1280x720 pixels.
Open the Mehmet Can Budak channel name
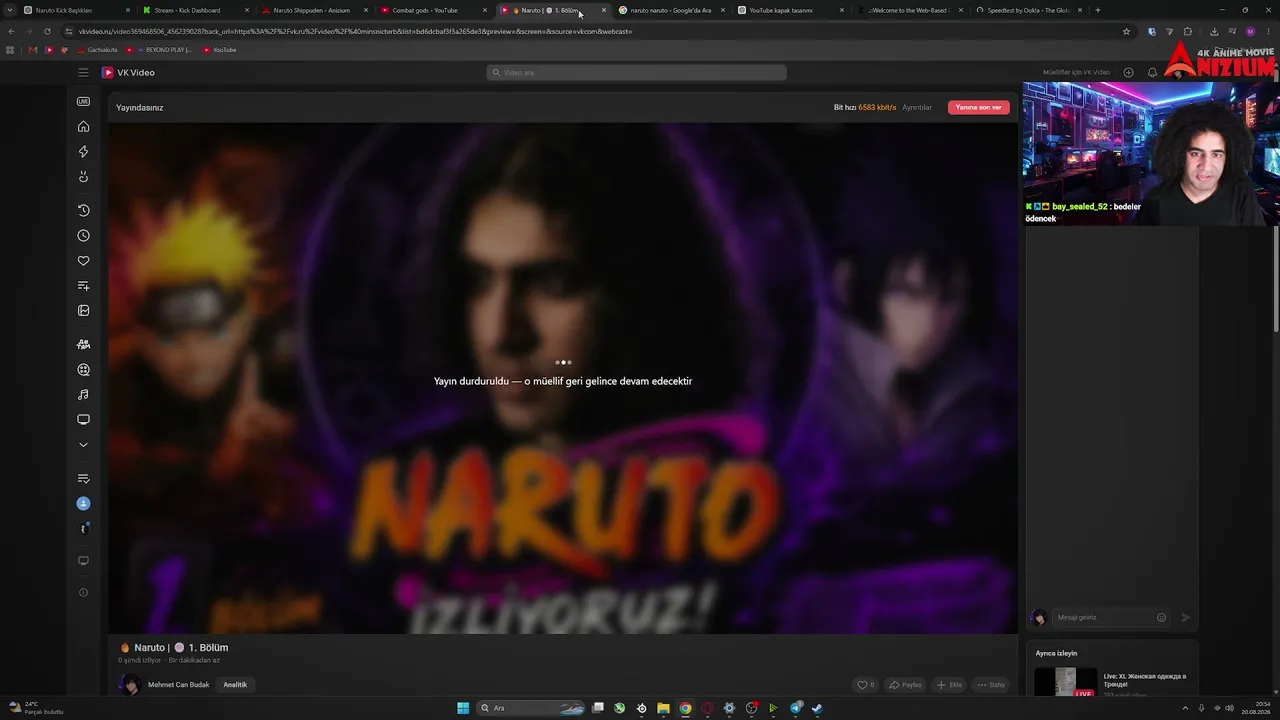click(x=178, y=685)
